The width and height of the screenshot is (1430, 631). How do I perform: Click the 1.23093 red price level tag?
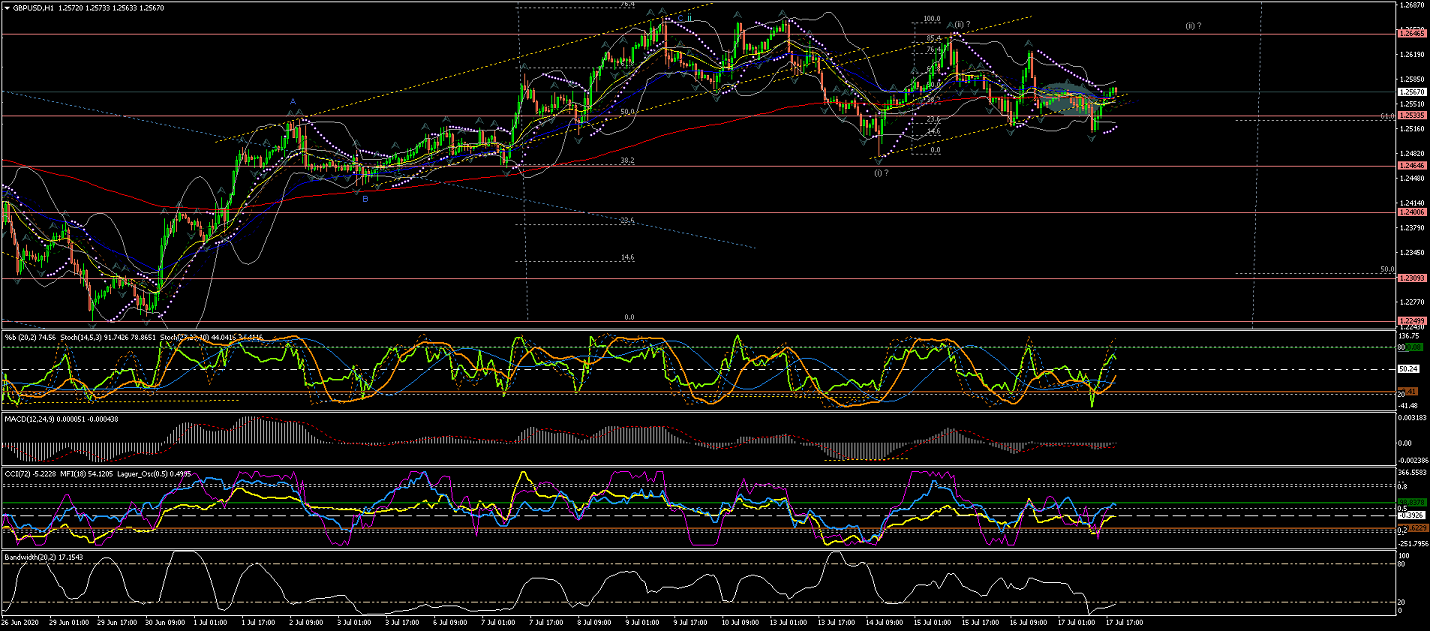(1411, 278)
